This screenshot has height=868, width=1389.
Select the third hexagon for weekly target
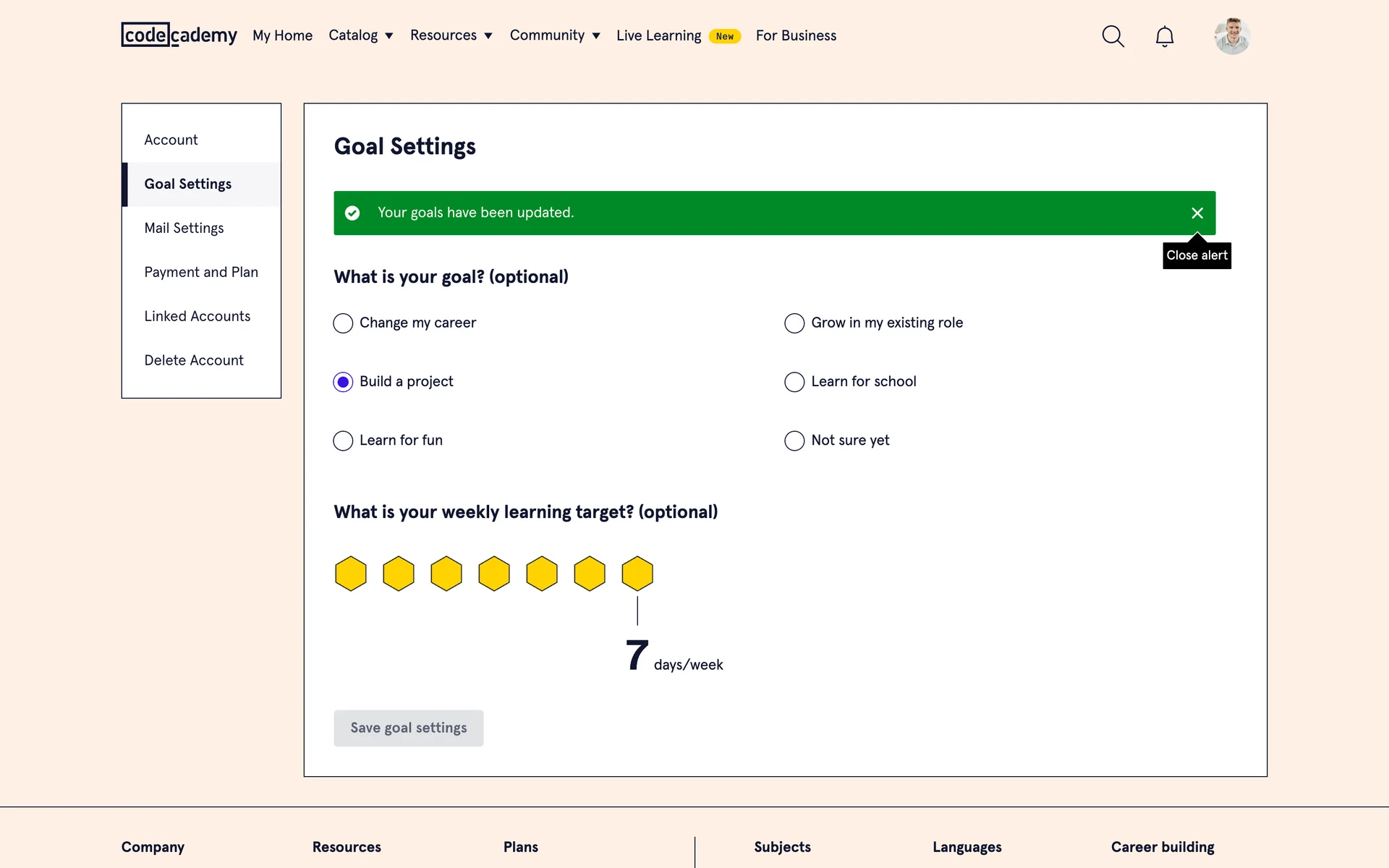(x=446, y=574)
